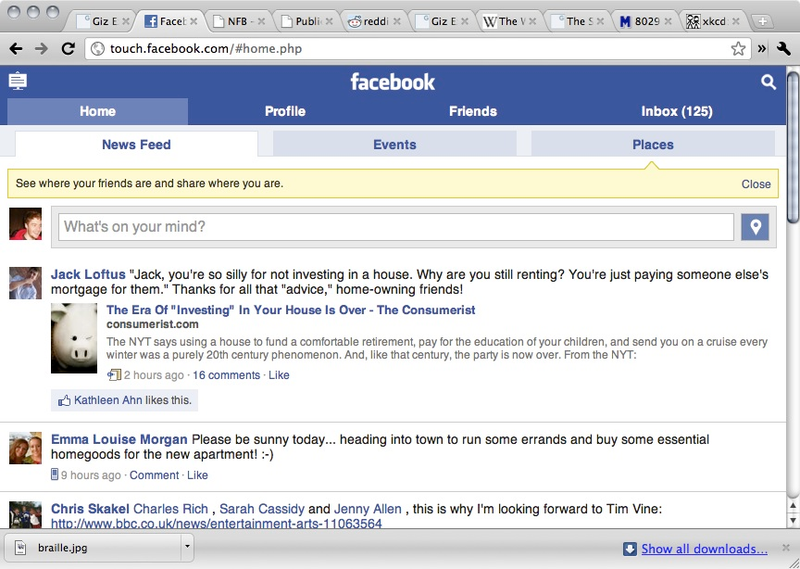The width and height of the screenshot is (800, 569).
Task: Switch to the Events tab
Action: [x=394, y=144]
